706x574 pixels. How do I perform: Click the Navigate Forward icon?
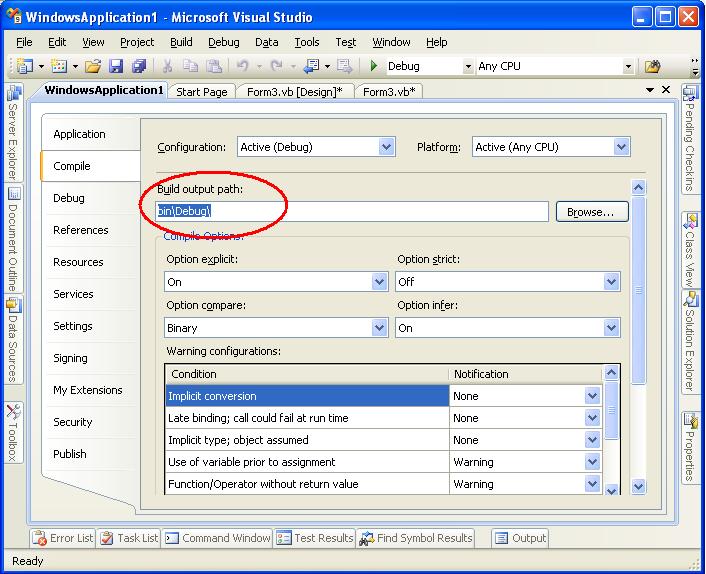(345, 66)
